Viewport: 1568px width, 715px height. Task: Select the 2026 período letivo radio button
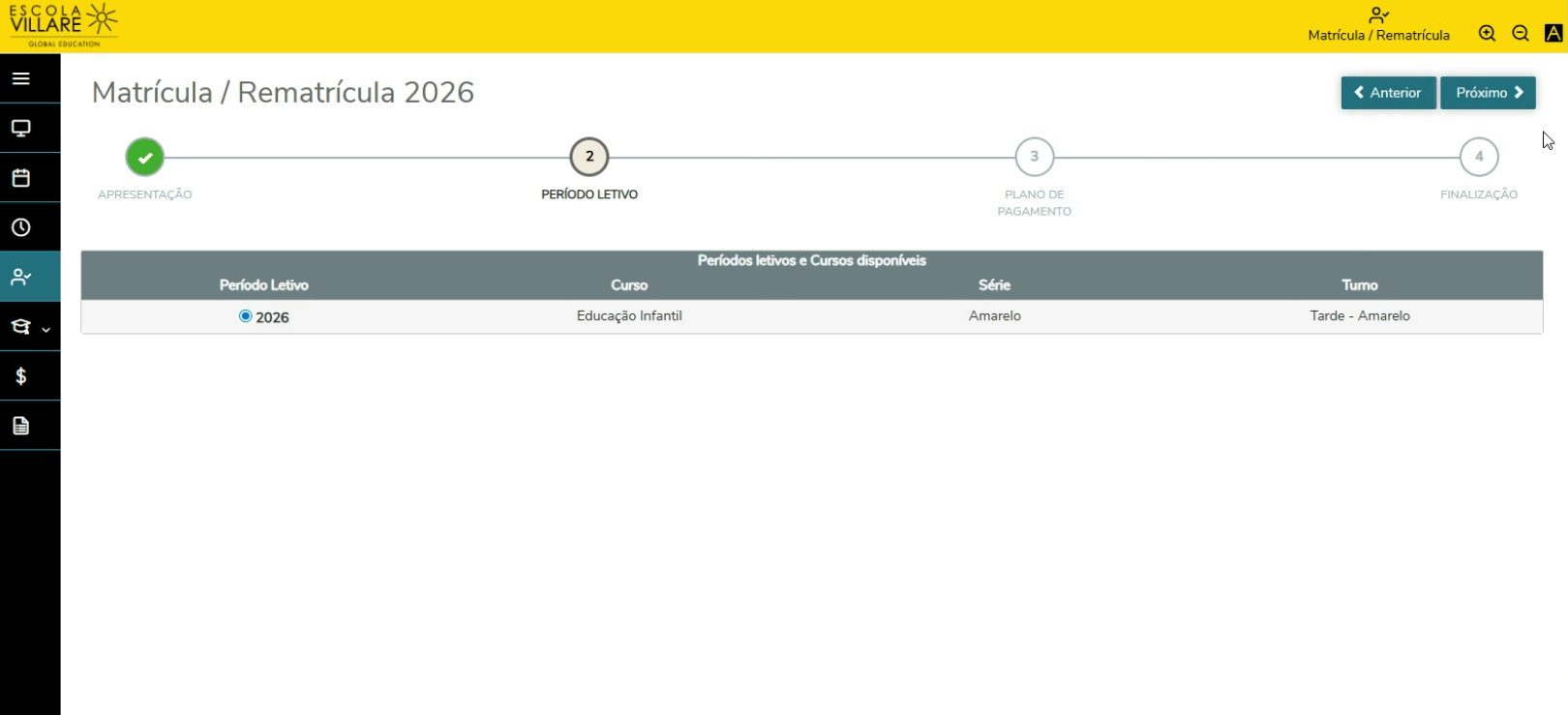[x=246, y=316]
